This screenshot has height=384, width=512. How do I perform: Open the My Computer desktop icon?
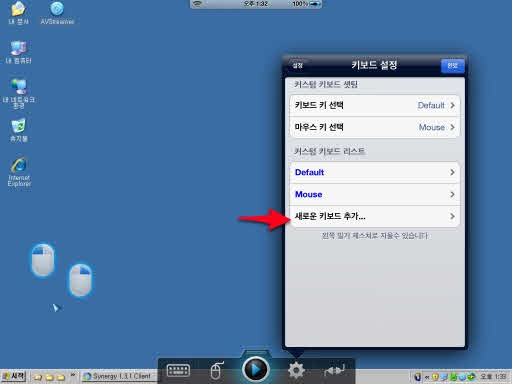tap(19, 52)
